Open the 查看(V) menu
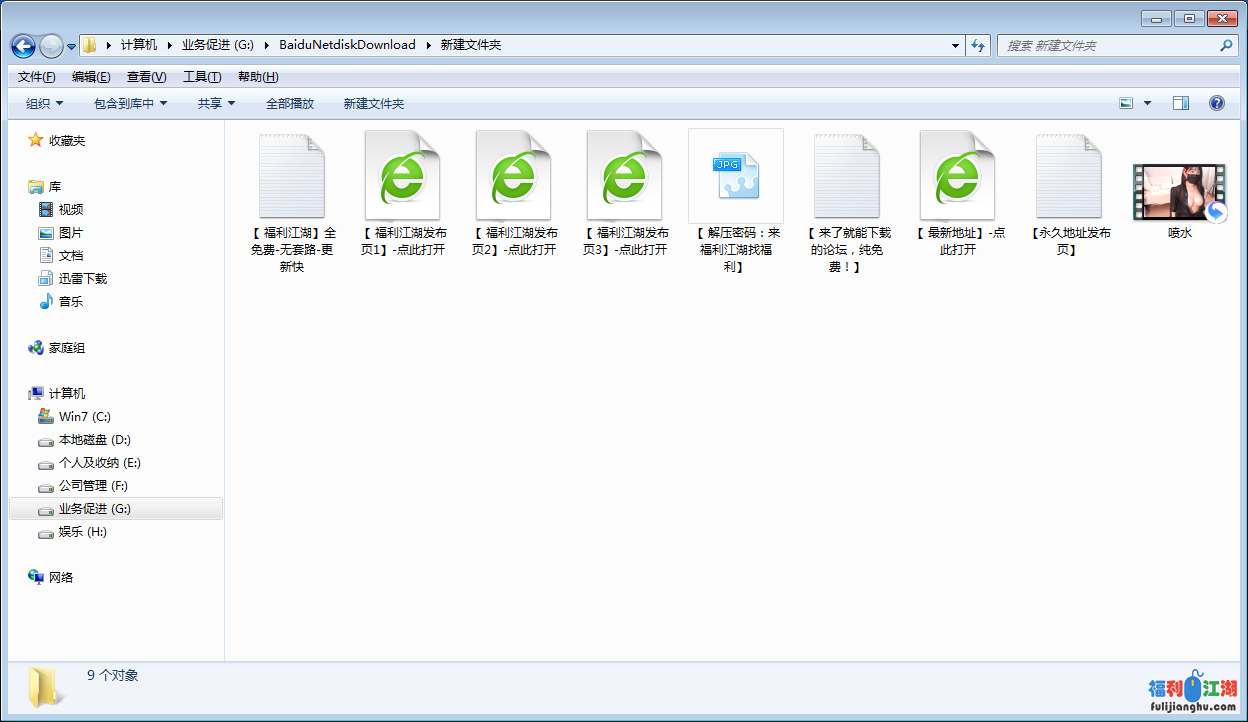Image resolution: width=1248 pixels, height=722 pixels. click(146, 77)
